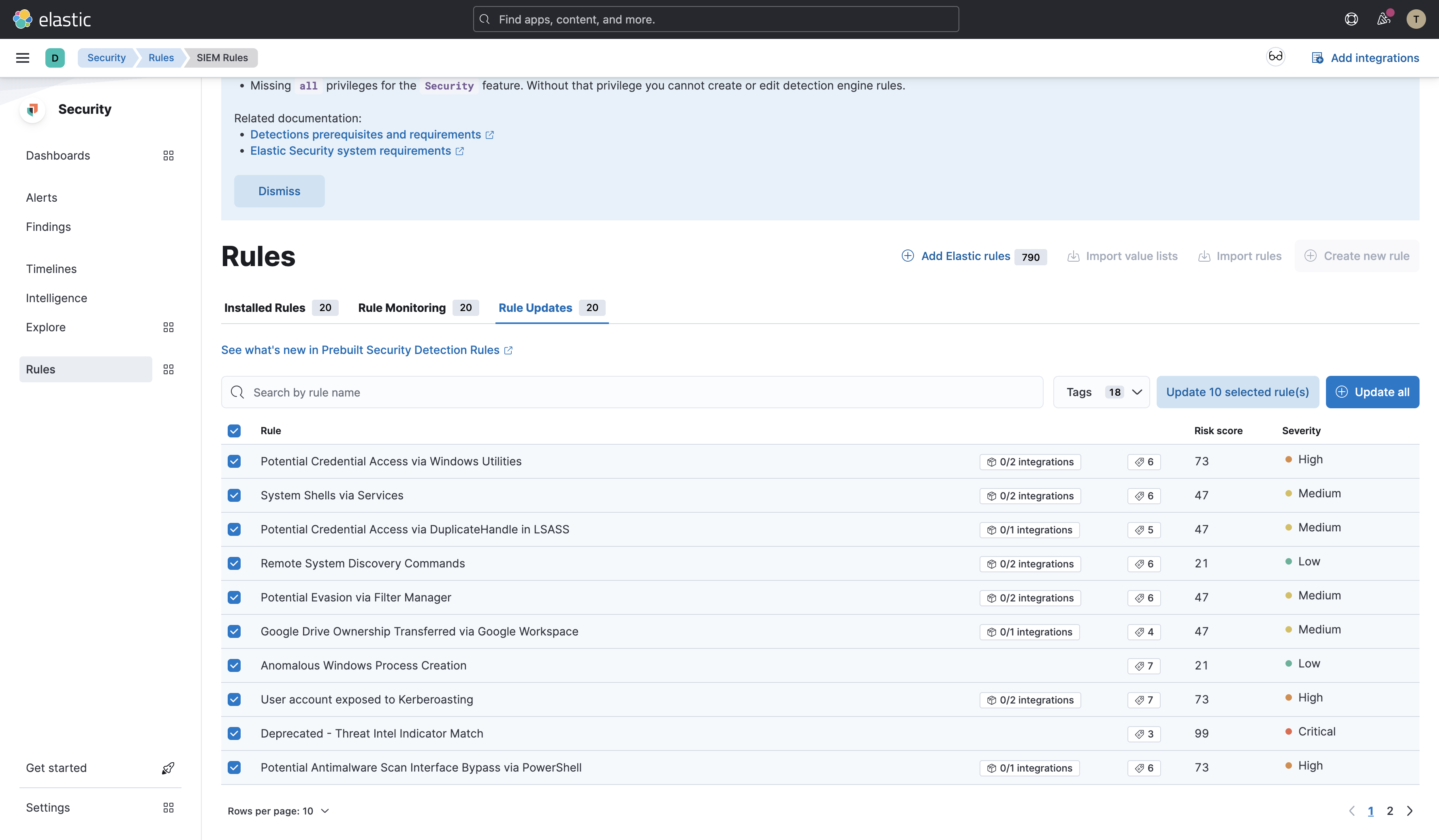Expand the Rows per page dropdown
This screenshot has width=1439, height=840.
tap(278, 810)
